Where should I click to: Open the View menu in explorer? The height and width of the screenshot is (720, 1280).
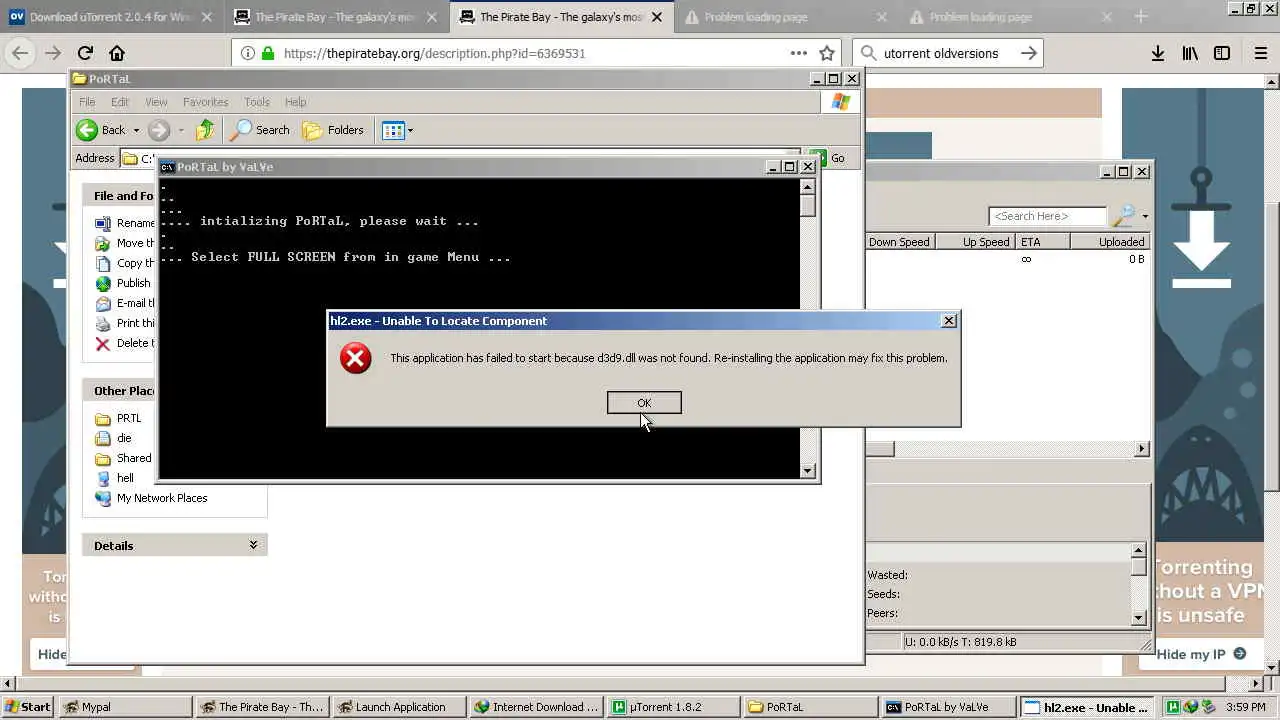point(156,102)
